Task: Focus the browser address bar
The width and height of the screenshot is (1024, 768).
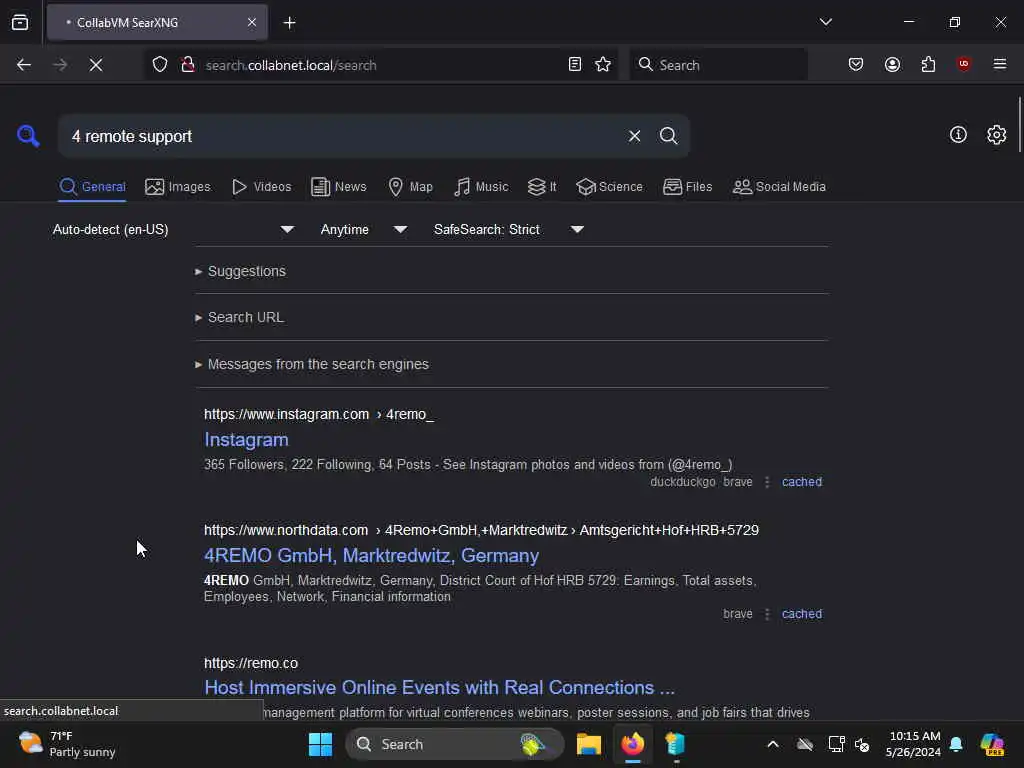Action: (380, 65)
